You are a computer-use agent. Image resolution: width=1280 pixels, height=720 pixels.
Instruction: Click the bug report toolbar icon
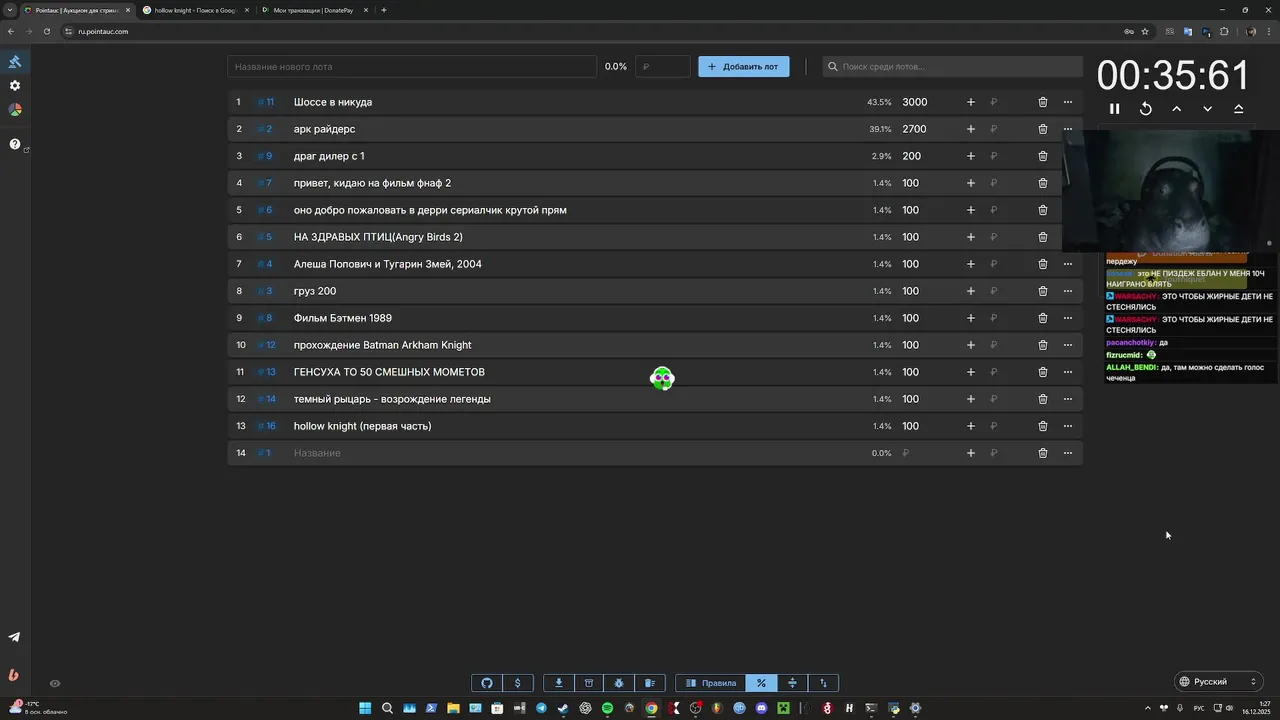(619, 683)
